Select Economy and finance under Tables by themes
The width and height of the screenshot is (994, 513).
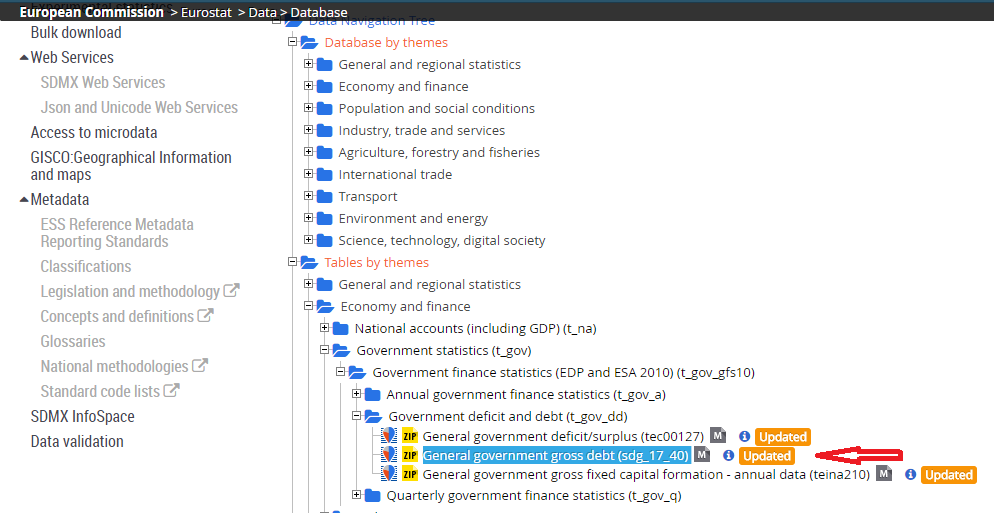click(406, 306)
